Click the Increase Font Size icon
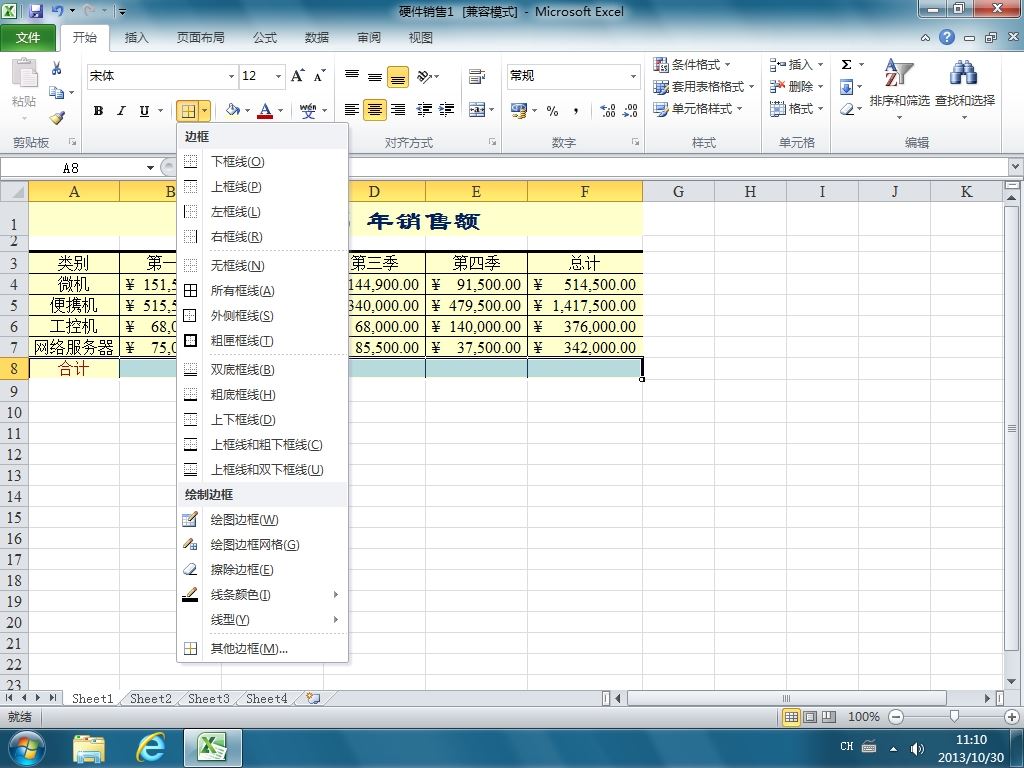Screen dimensions: 1024x768 (x=298, y=76)
